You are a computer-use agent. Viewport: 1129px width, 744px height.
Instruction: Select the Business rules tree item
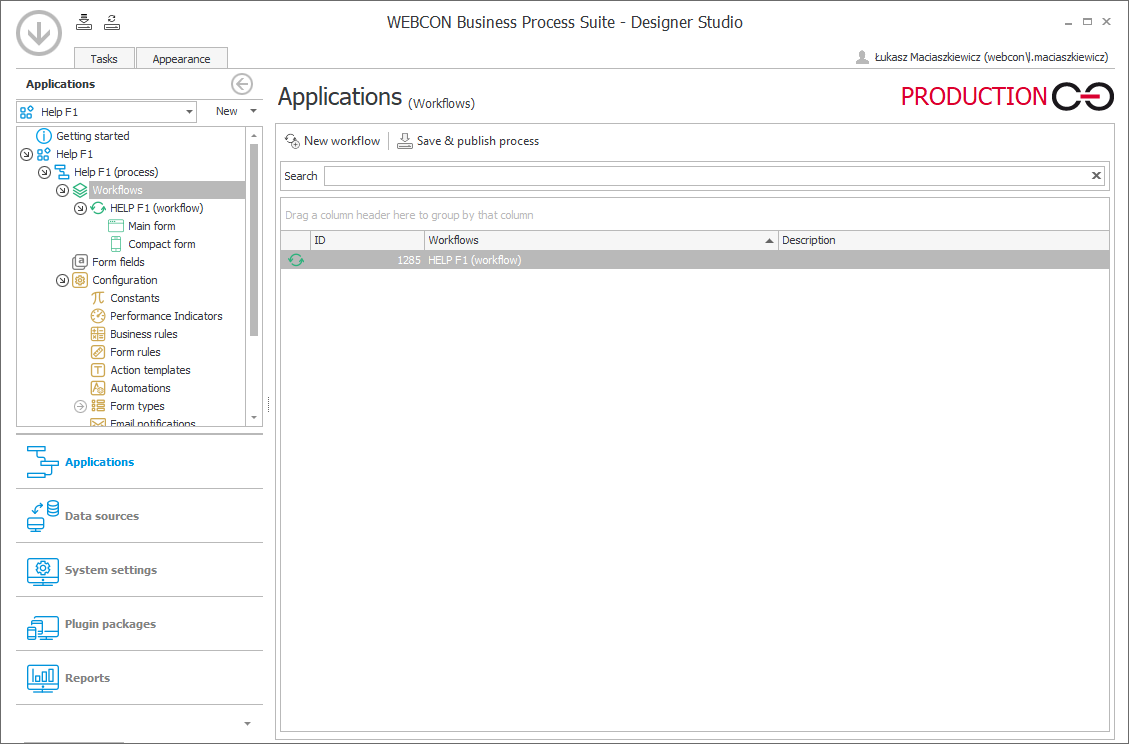point(144,334)
